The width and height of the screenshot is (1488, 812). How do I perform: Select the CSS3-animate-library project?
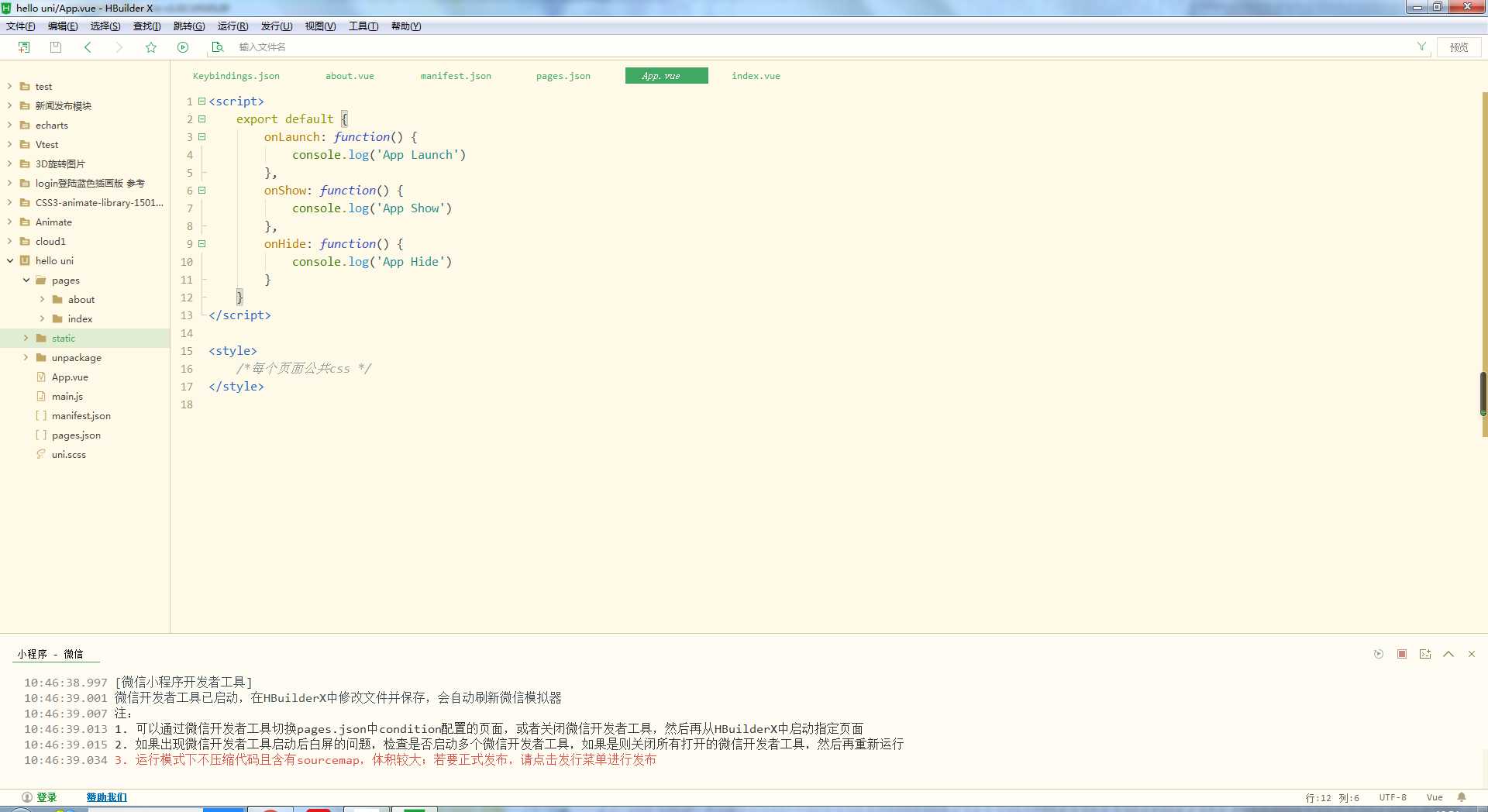(99, 203)
